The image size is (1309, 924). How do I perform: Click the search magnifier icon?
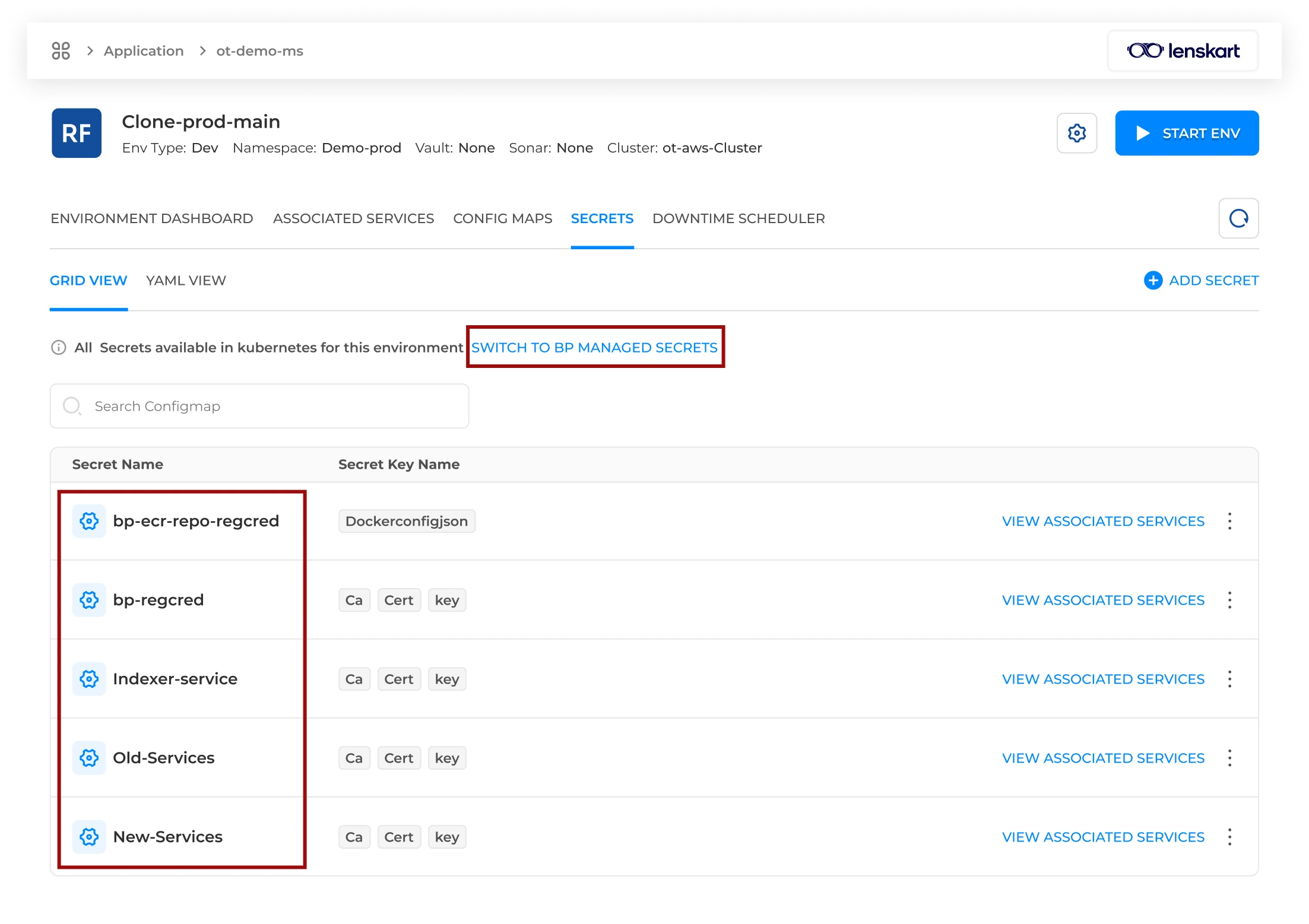72,406
